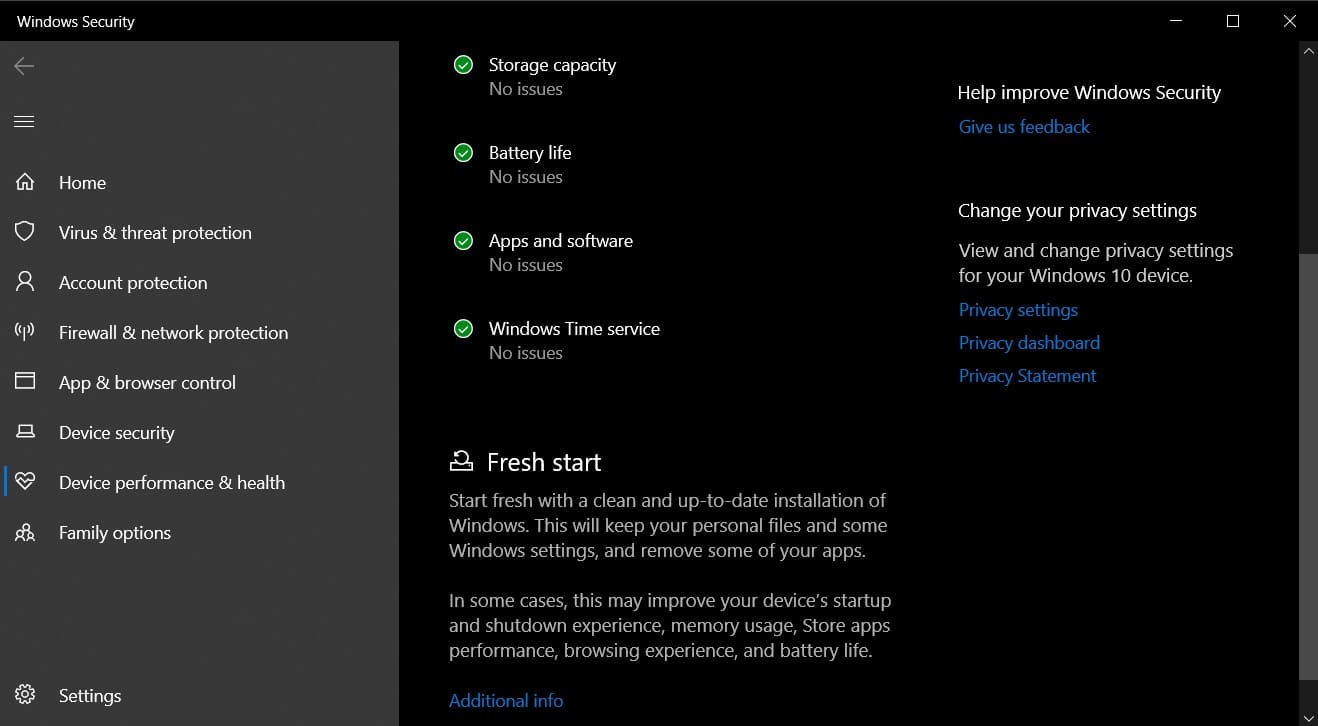This screenshot has height=726, width=1318.
Task: Minimize the Windows Security window
Action: click(x=1176, y=21)
